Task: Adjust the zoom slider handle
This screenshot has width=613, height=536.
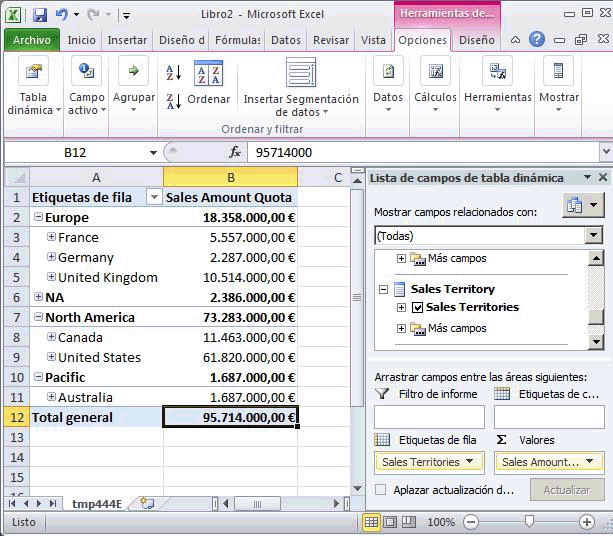Action: [529, 521]
